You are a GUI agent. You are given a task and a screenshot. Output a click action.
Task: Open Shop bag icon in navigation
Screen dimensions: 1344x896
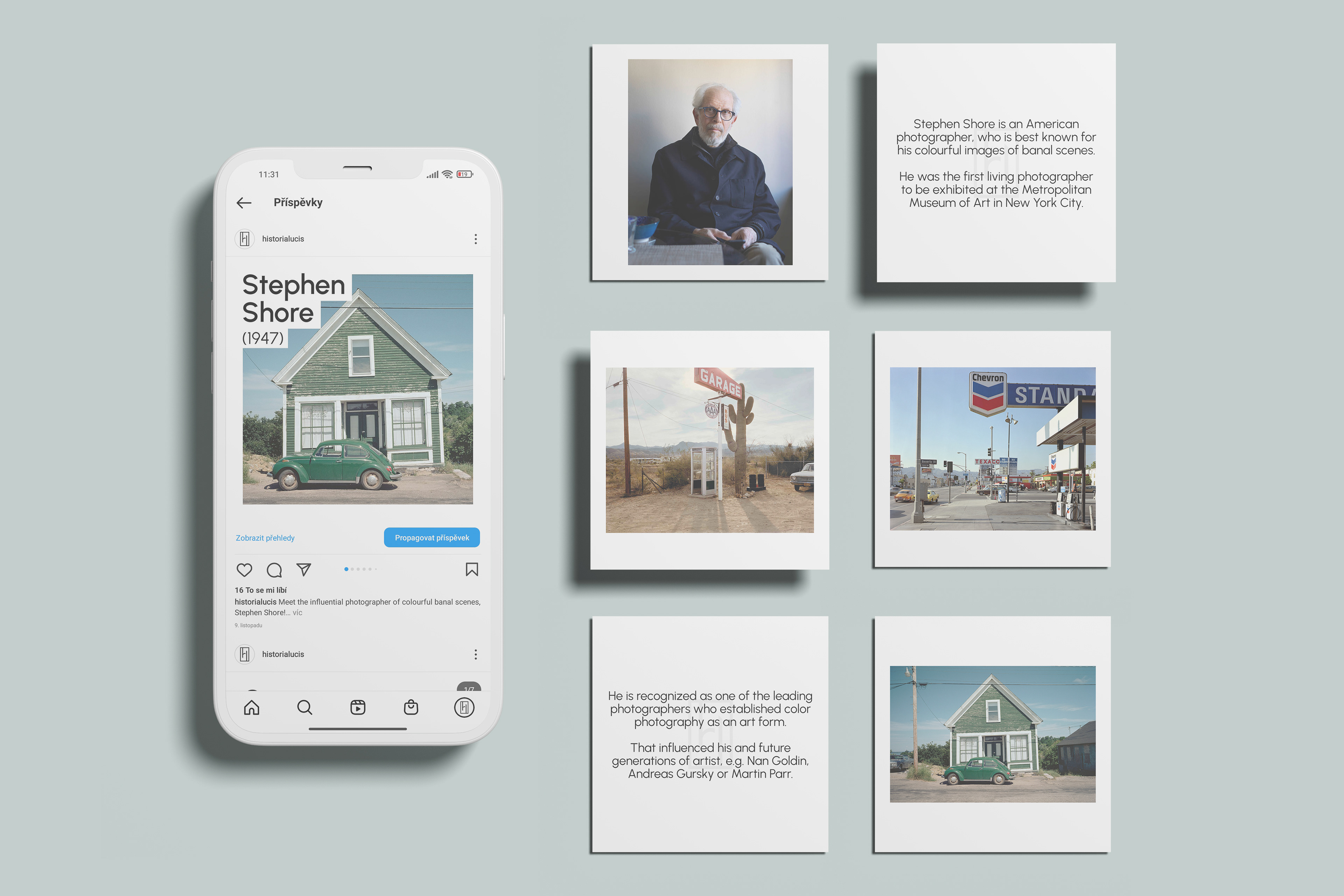[x=411, y=707]
